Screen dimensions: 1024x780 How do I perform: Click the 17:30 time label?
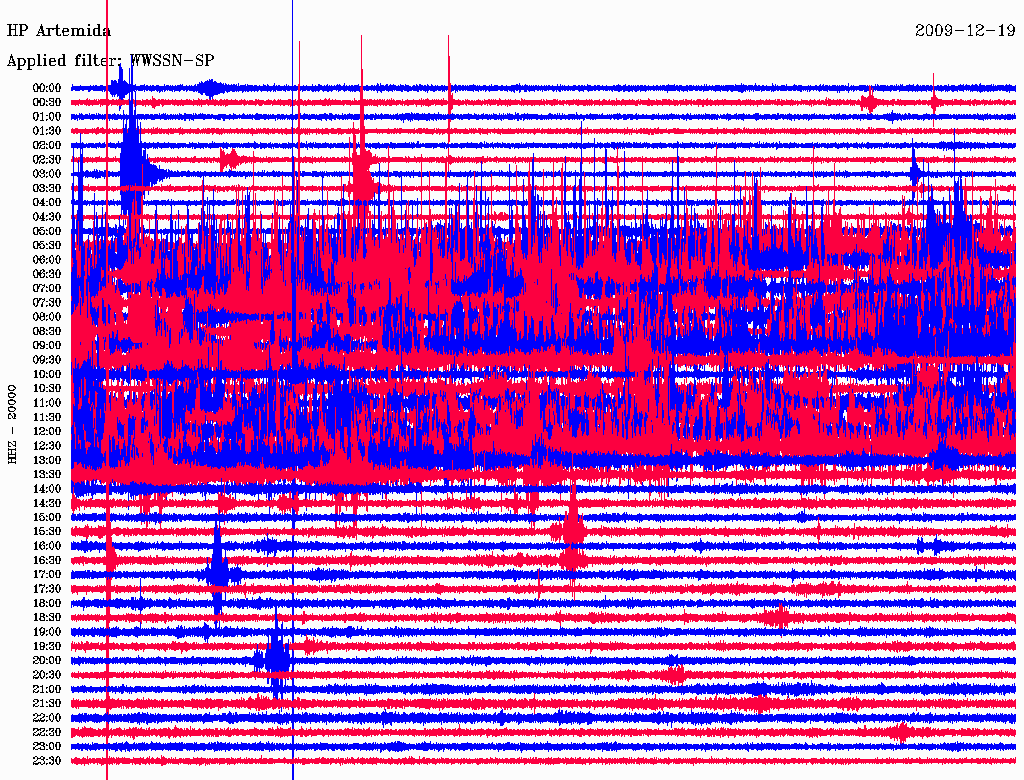pyautogui.click(x=47, y=589)
